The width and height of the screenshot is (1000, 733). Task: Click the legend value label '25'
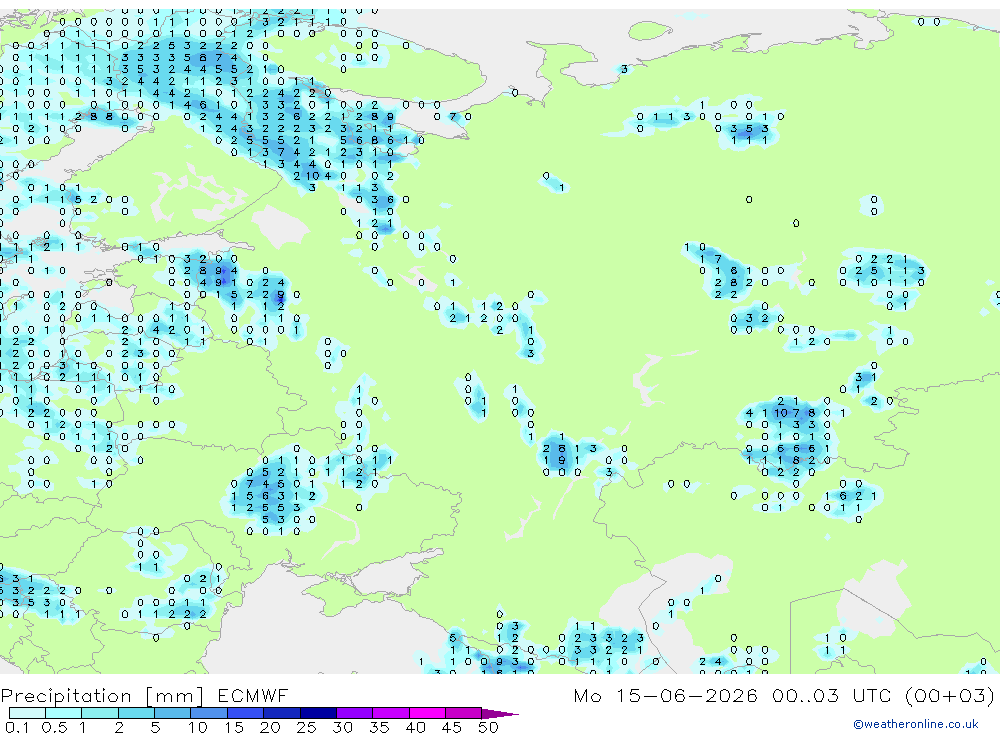coord(306,727)
